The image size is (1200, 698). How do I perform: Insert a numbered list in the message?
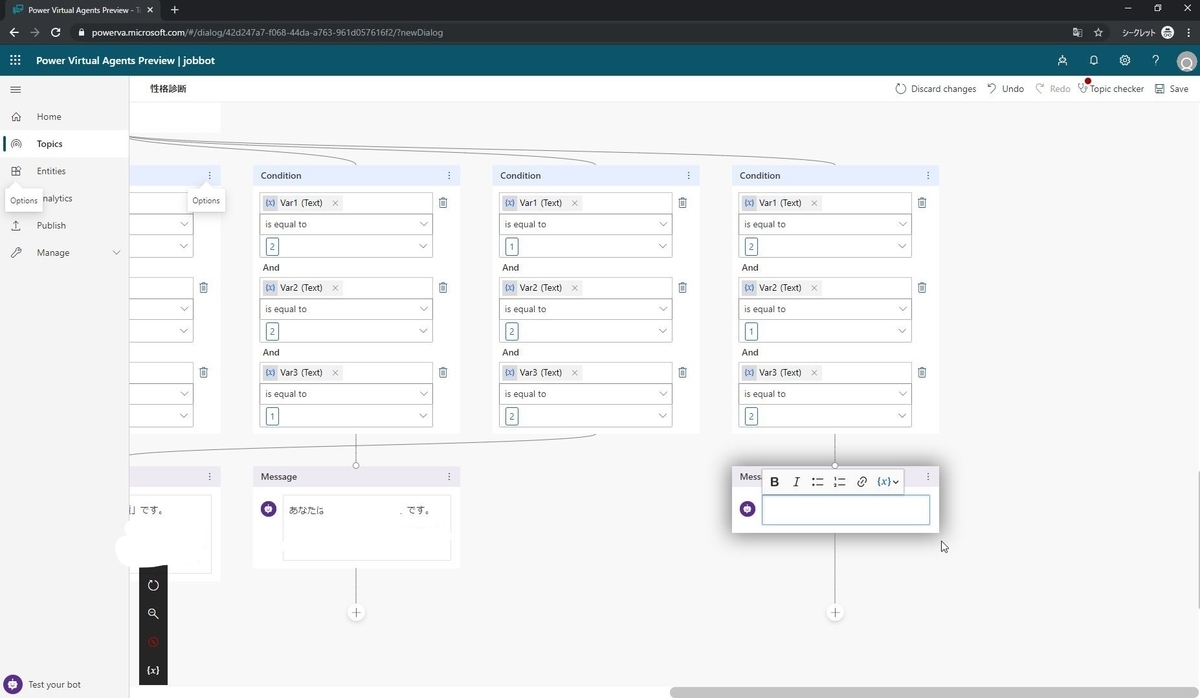(x=839, y=482)
